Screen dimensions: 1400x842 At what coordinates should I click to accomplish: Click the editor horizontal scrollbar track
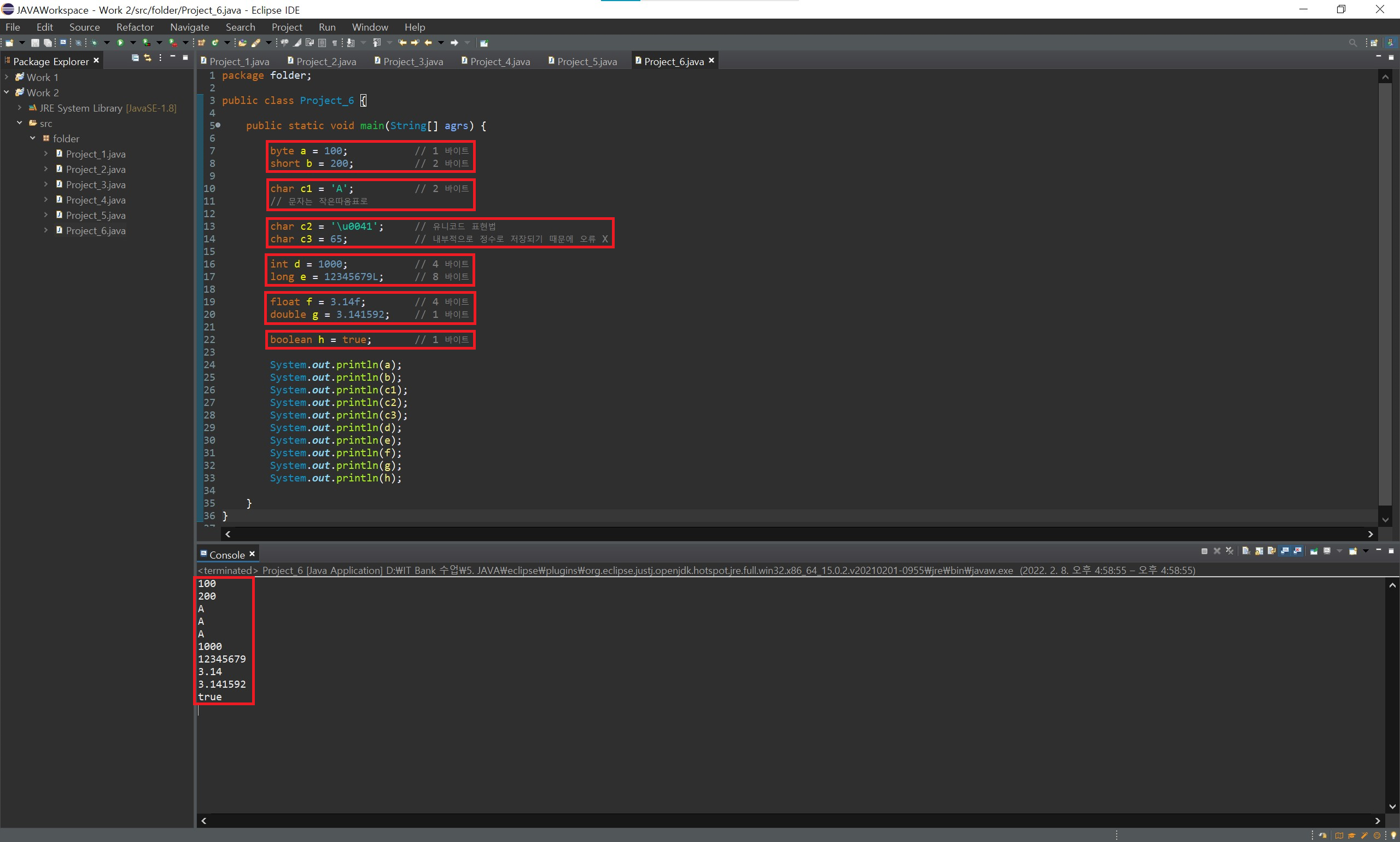click(x=794, y=534)
